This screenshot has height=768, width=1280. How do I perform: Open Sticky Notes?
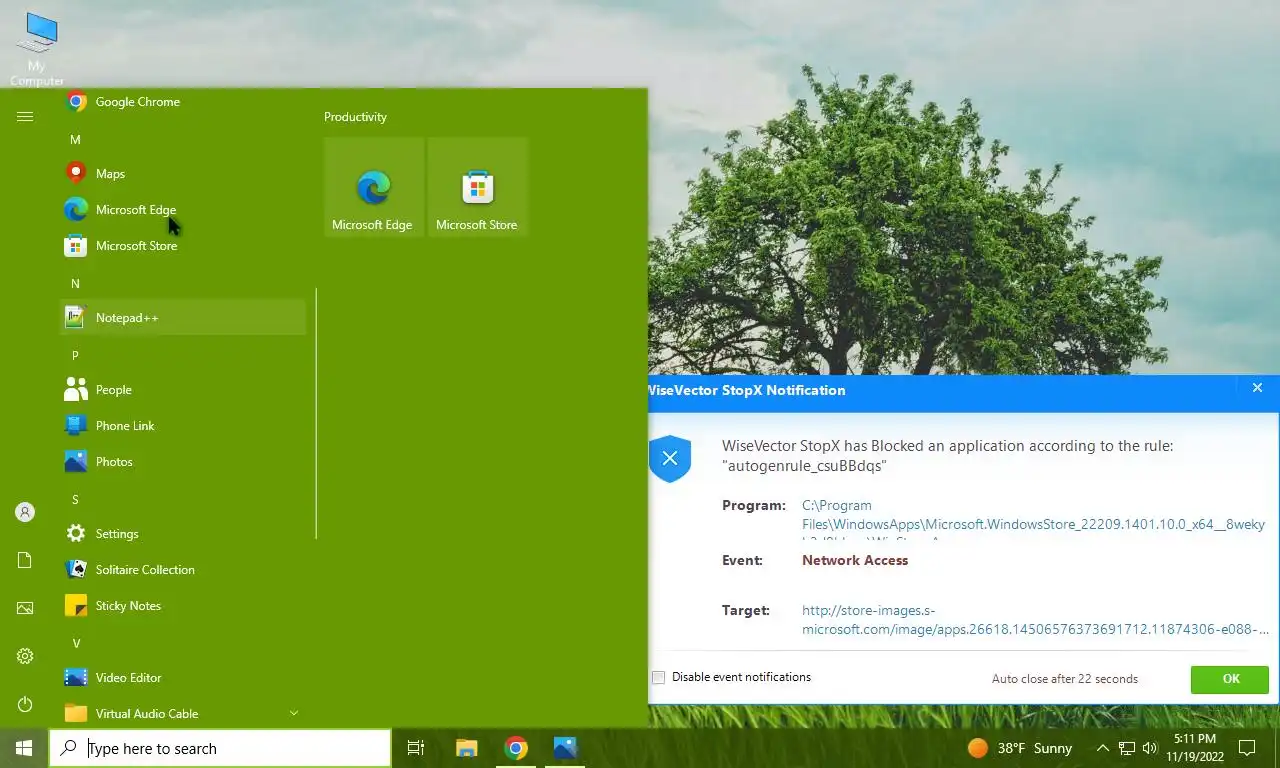click(183, 606)
